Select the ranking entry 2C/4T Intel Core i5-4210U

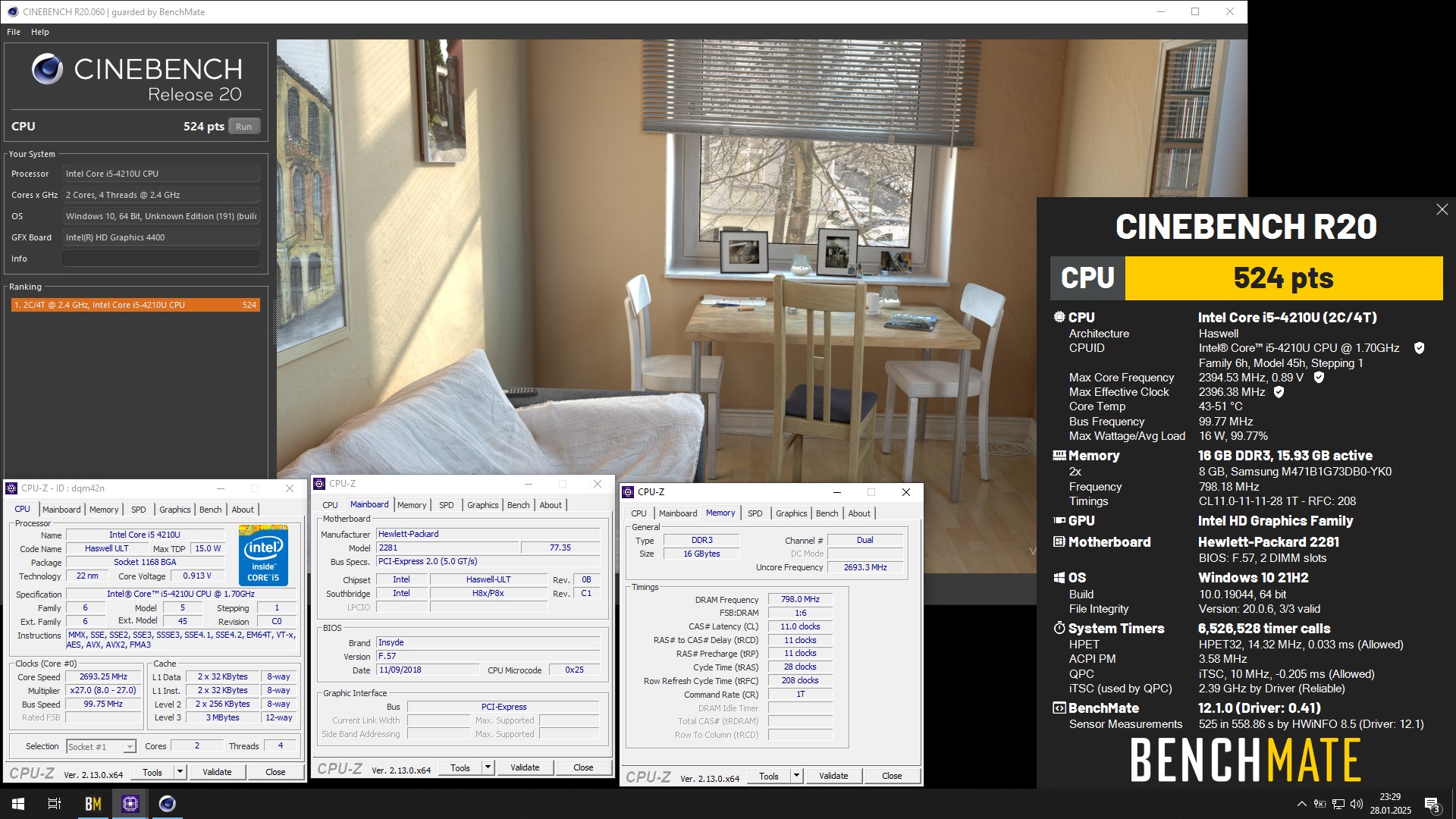(136, 305)
